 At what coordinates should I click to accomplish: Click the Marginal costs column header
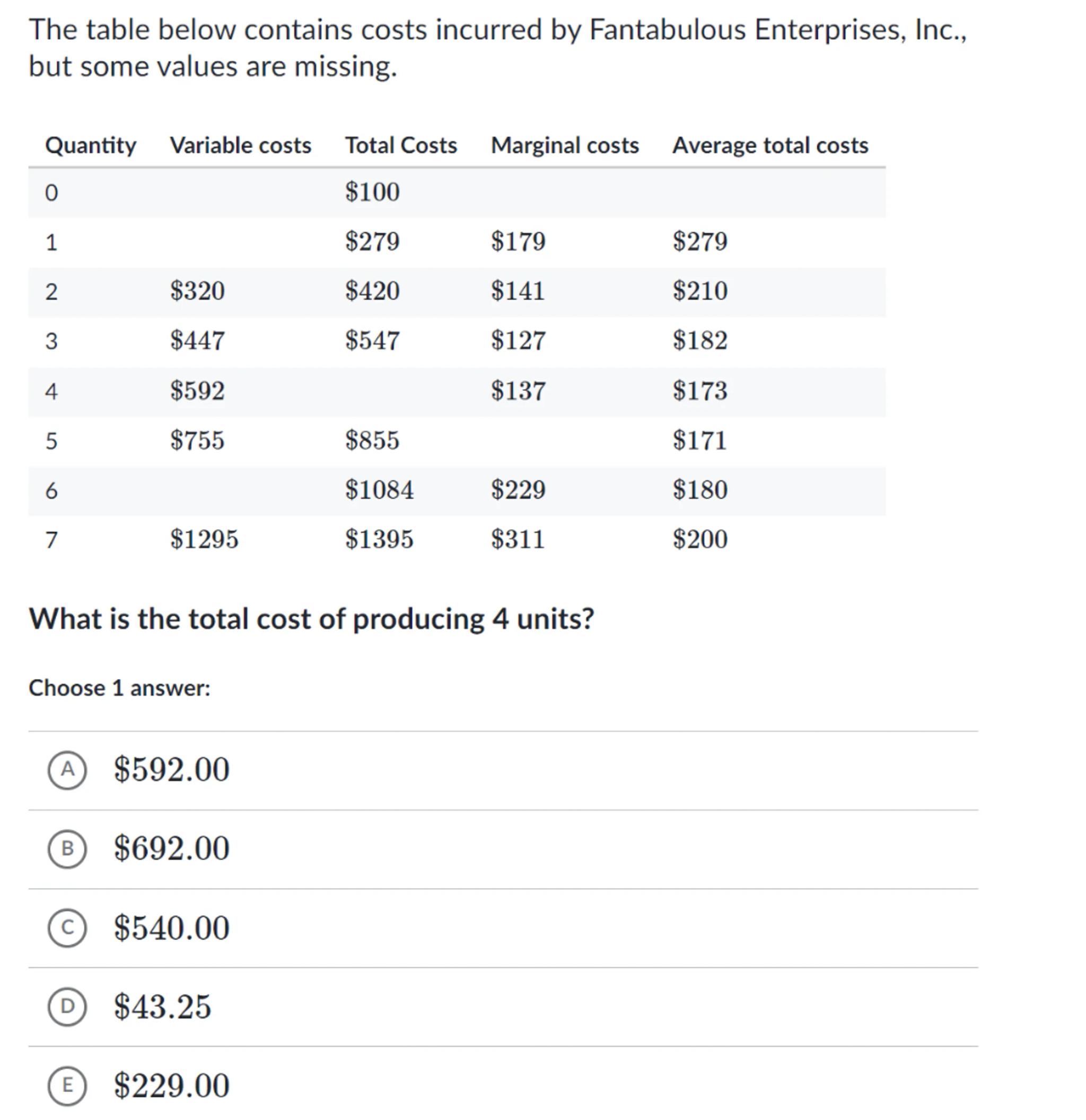pyautogui.click(x=565, y=145)
